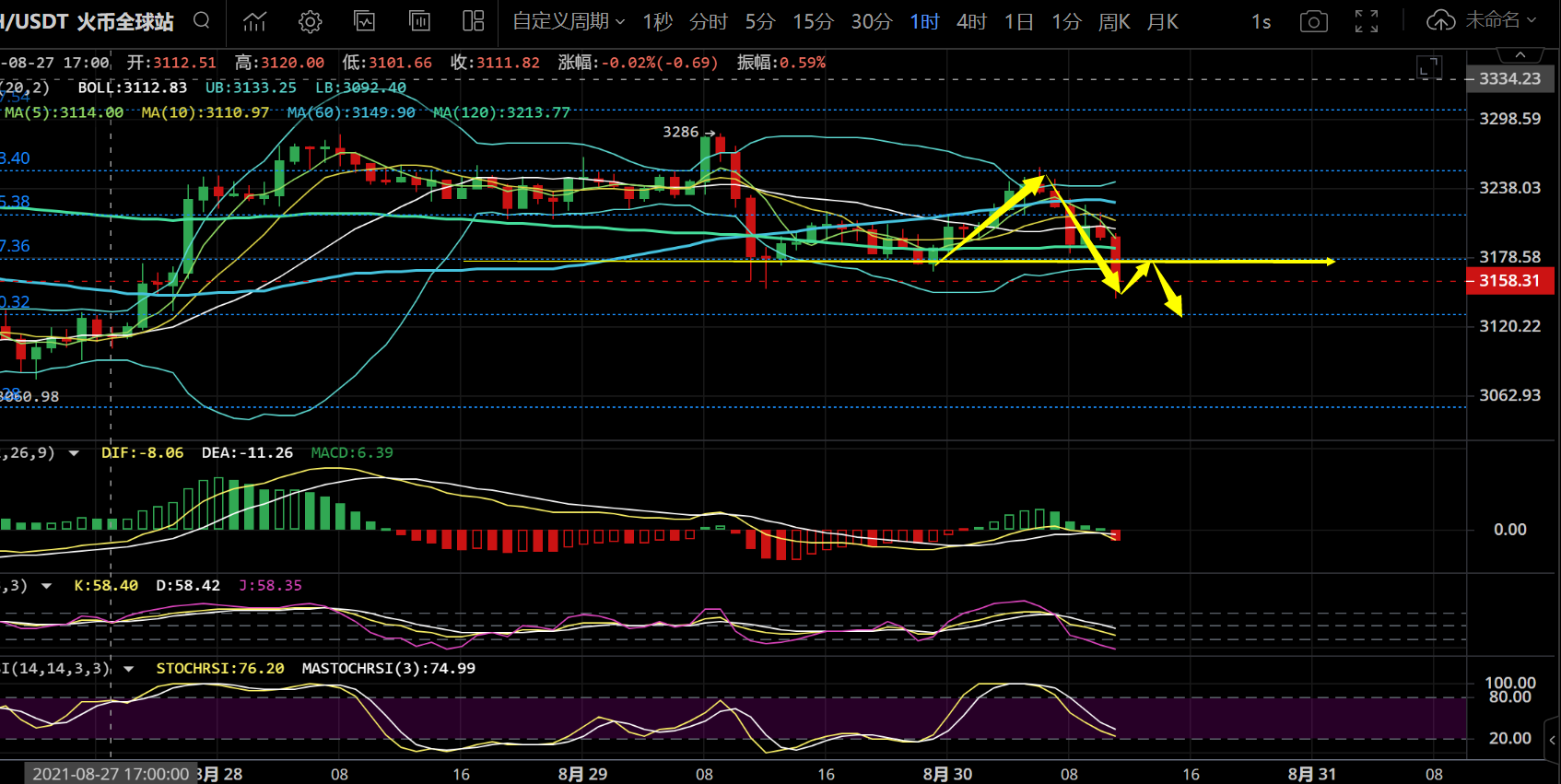Click the MA(120):3213.77 legend
The image size is (1561, 784).
click(502, 112)
